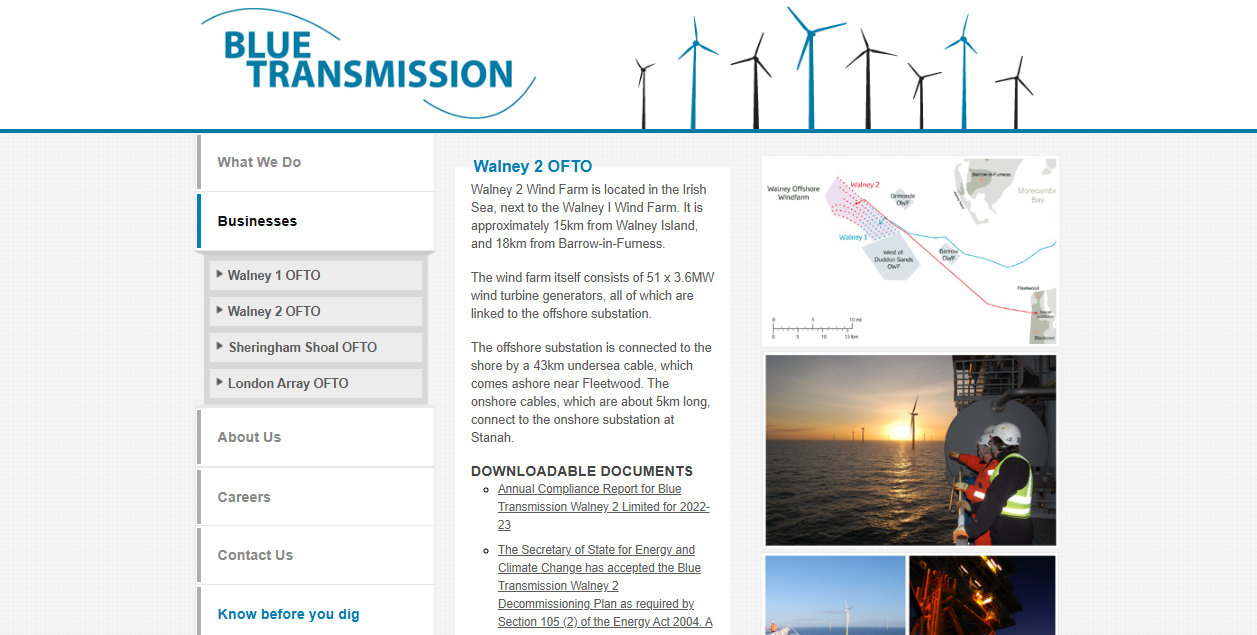1257x635 pixels.
Task: Select the Know before you dig link
Action: coord(288,614)
